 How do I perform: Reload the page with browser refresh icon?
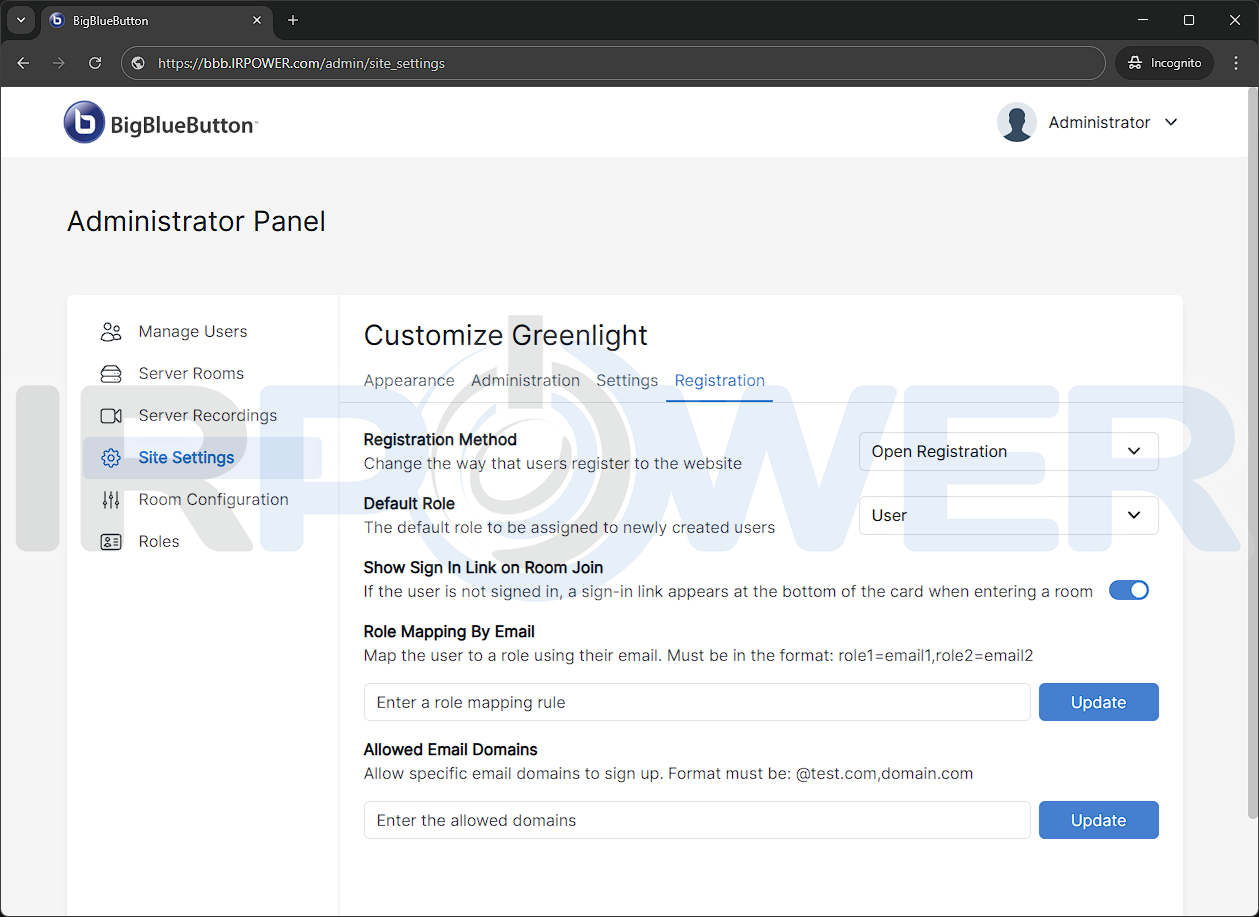pos(95,63)
